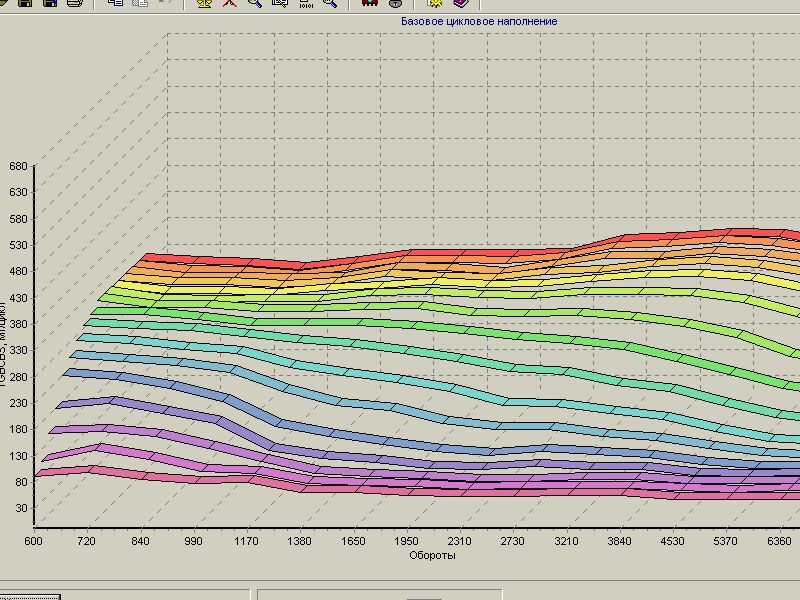Click y-axis value 80
This screenshot has width=800, height=600.
coord(21,482)
